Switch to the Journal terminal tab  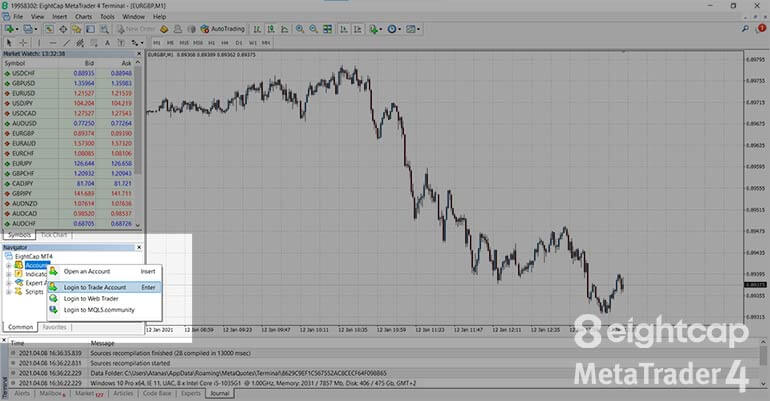pyautogui.click(x=220, y=394)
